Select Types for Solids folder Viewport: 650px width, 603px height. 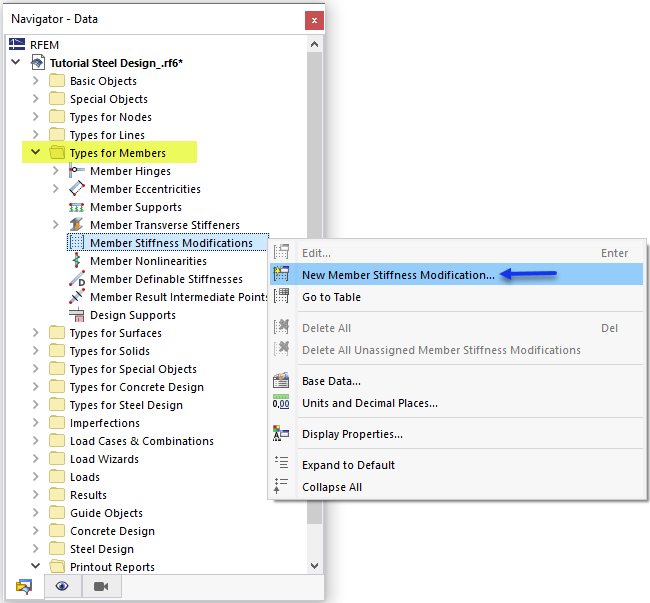click(x=110, y=351)
